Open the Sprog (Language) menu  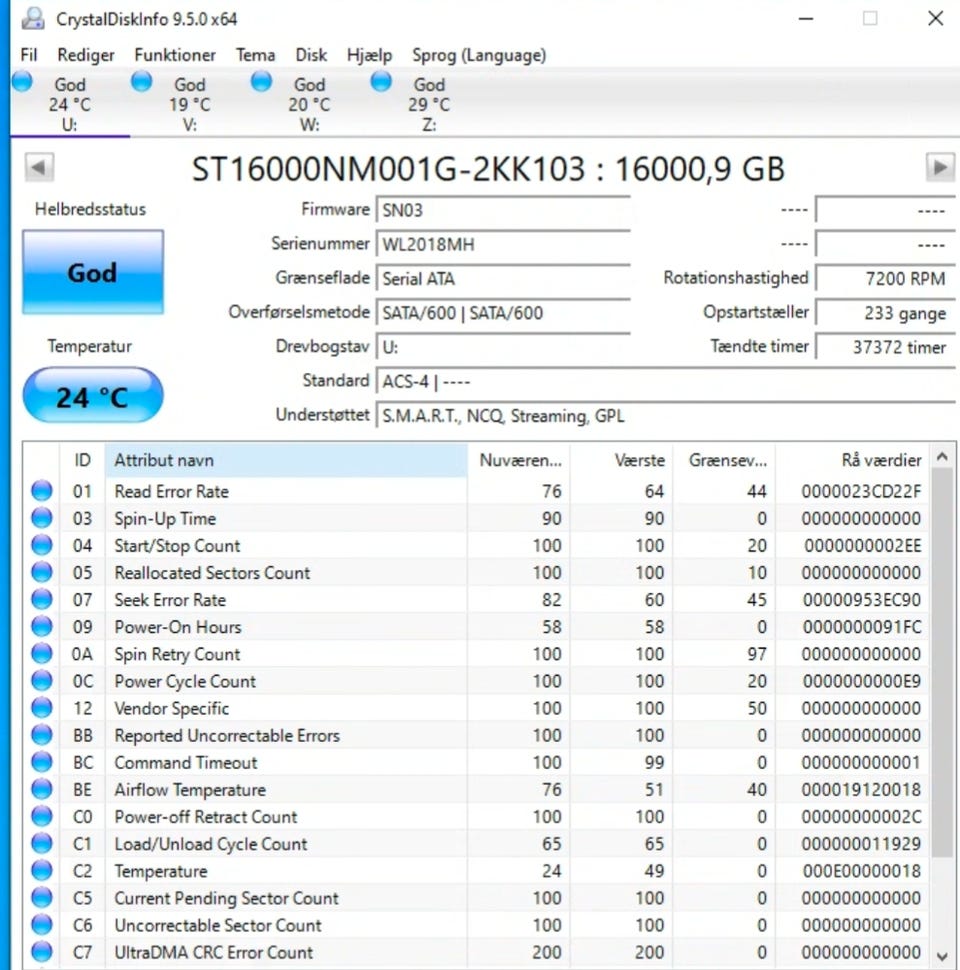pos(479,55)
